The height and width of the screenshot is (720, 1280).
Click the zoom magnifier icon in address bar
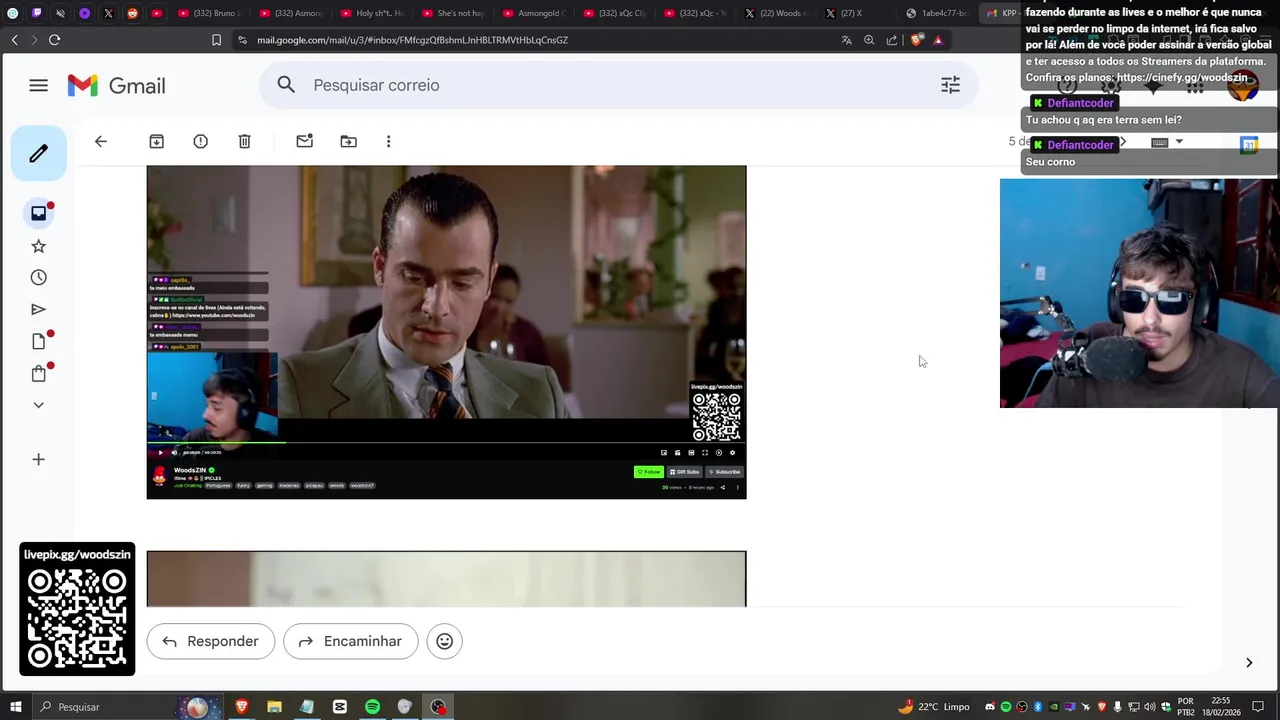click(869, 40)
